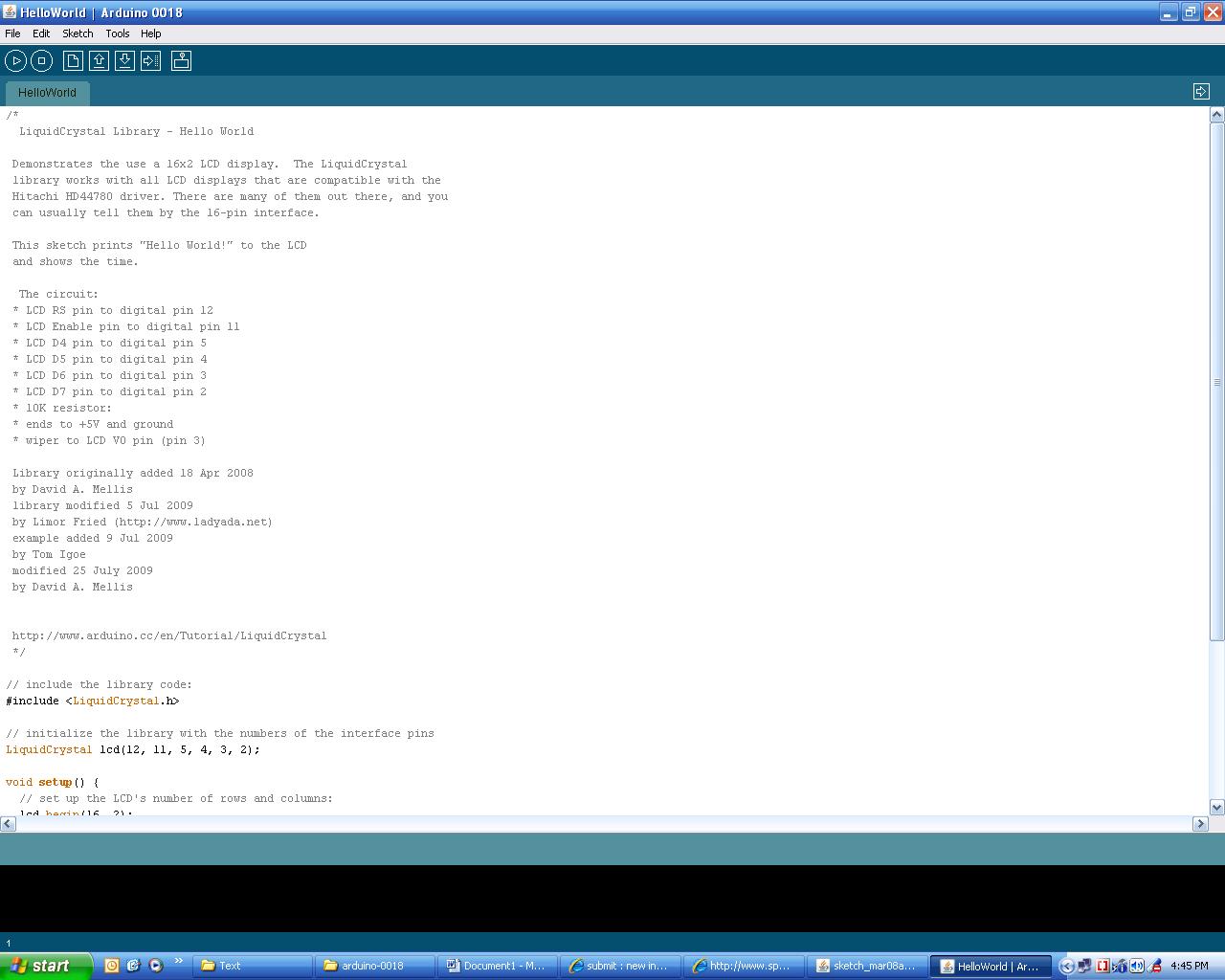The width and height of the screenshot is (1225, 980).
Task: Switch to Document1 Word taskbar button
Action: coord(498,966)
